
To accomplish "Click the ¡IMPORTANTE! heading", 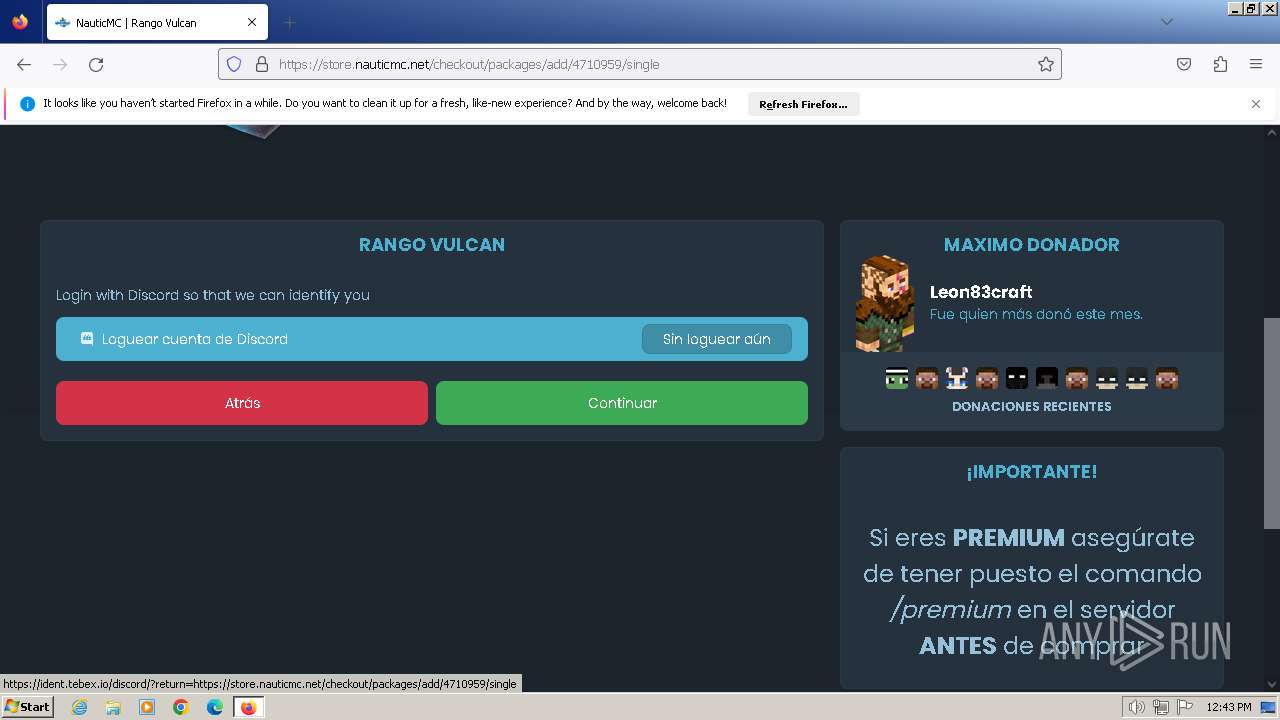I will pos(1031,472).
